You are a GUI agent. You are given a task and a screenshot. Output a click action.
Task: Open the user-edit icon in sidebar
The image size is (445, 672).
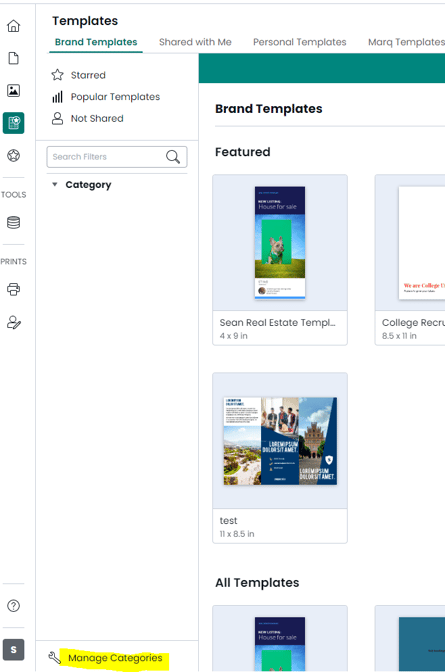pyautogui.click(x=13, y=322)
